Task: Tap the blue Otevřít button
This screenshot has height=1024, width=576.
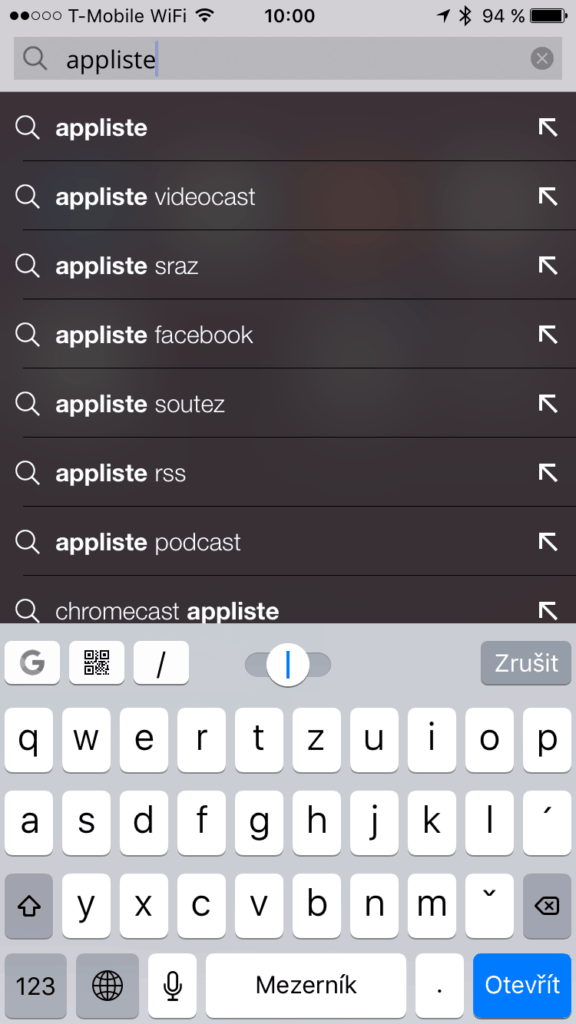Action: point(522,985)
